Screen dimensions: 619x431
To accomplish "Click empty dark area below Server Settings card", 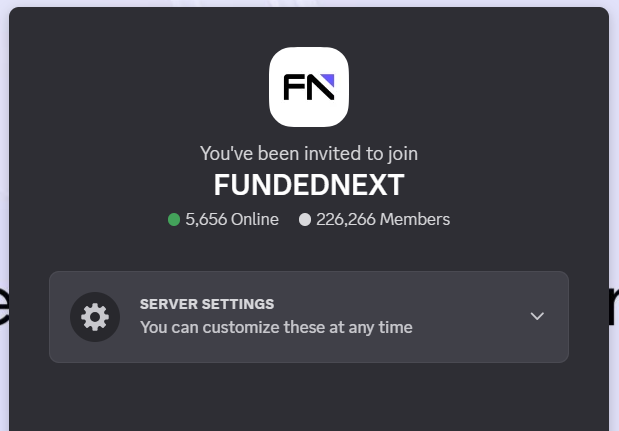I will [309, 397].
